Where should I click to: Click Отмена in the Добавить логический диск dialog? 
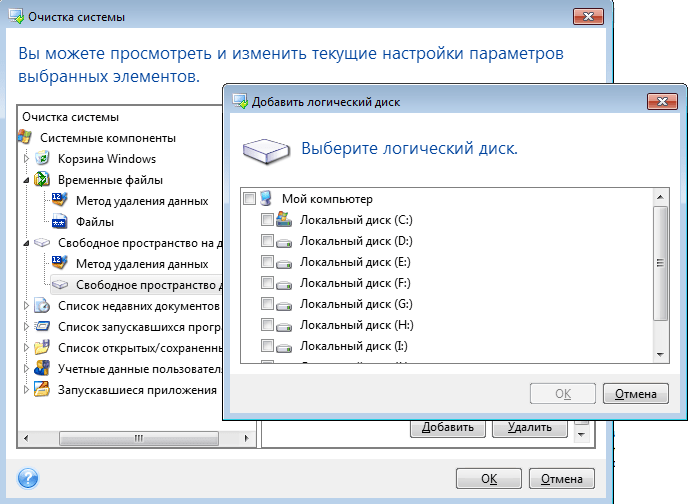pos(636,393)
